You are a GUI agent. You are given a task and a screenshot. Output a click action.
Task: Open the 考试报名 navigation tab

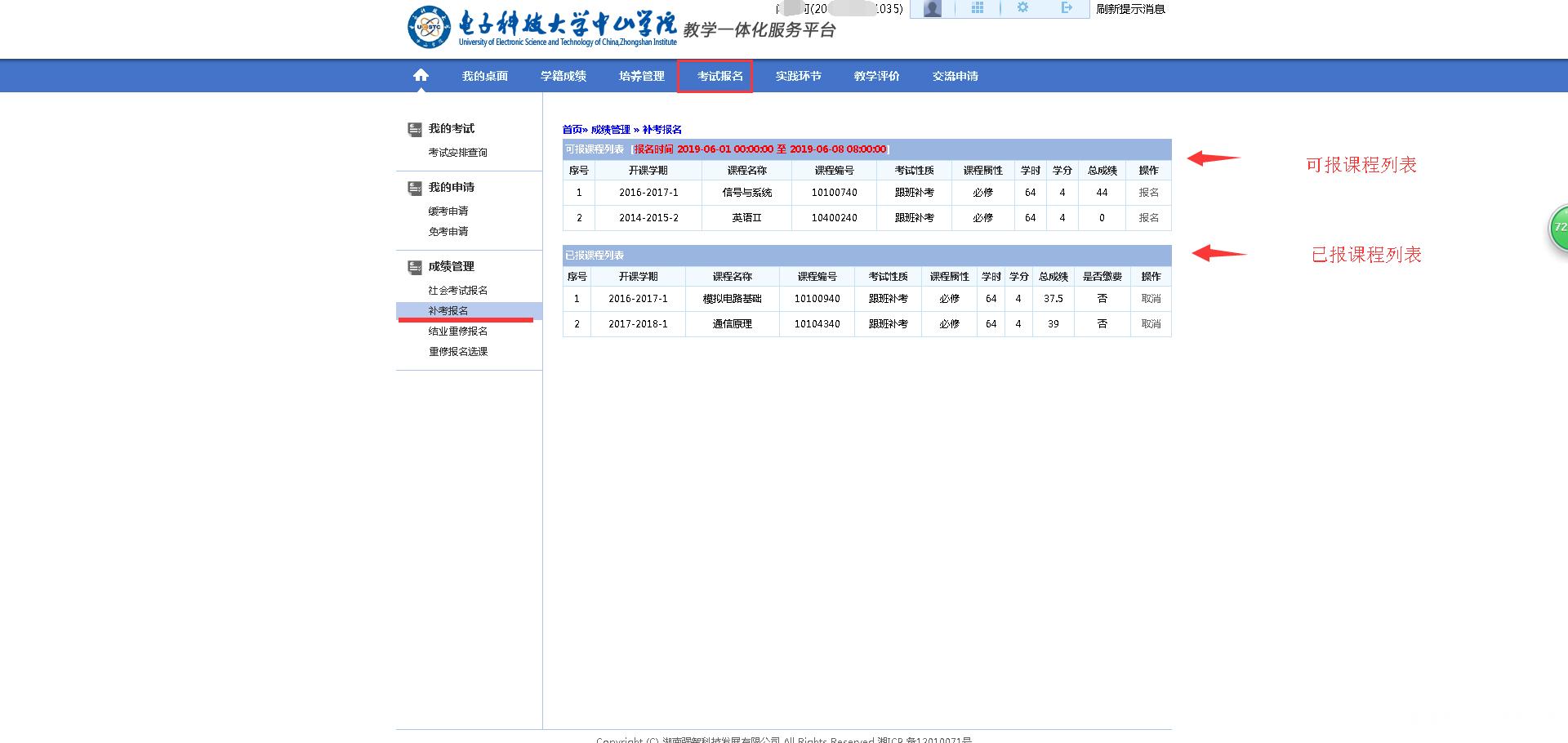point(719,76)
